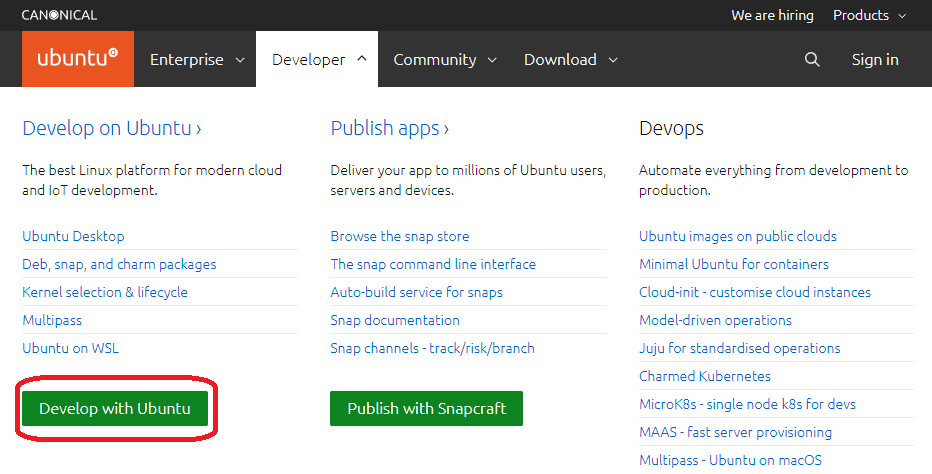Open the Publish apps heading link
932x474 pixels.
tap(390, 128)
